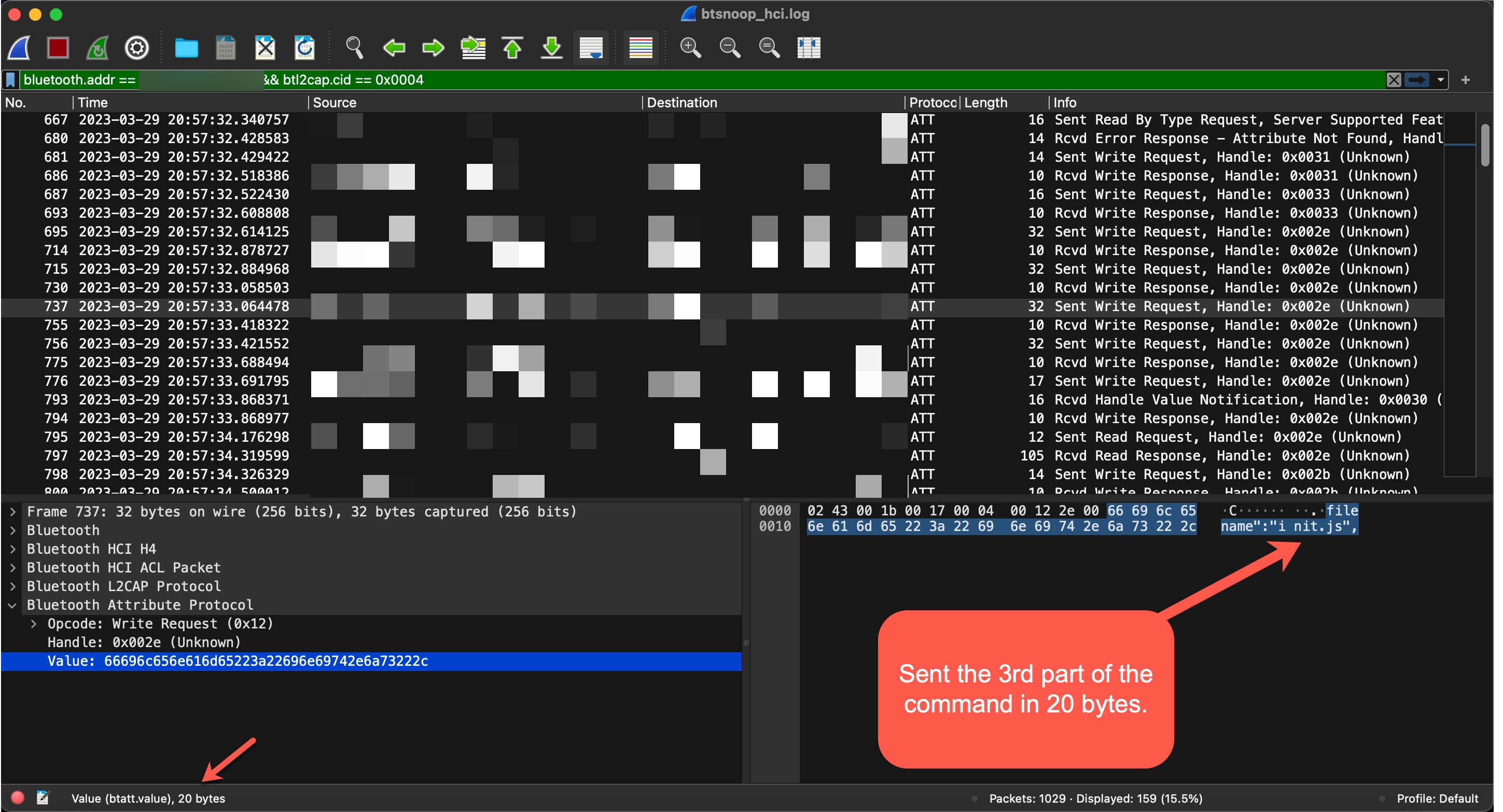Click hex offset row 0010

point(775,526)
